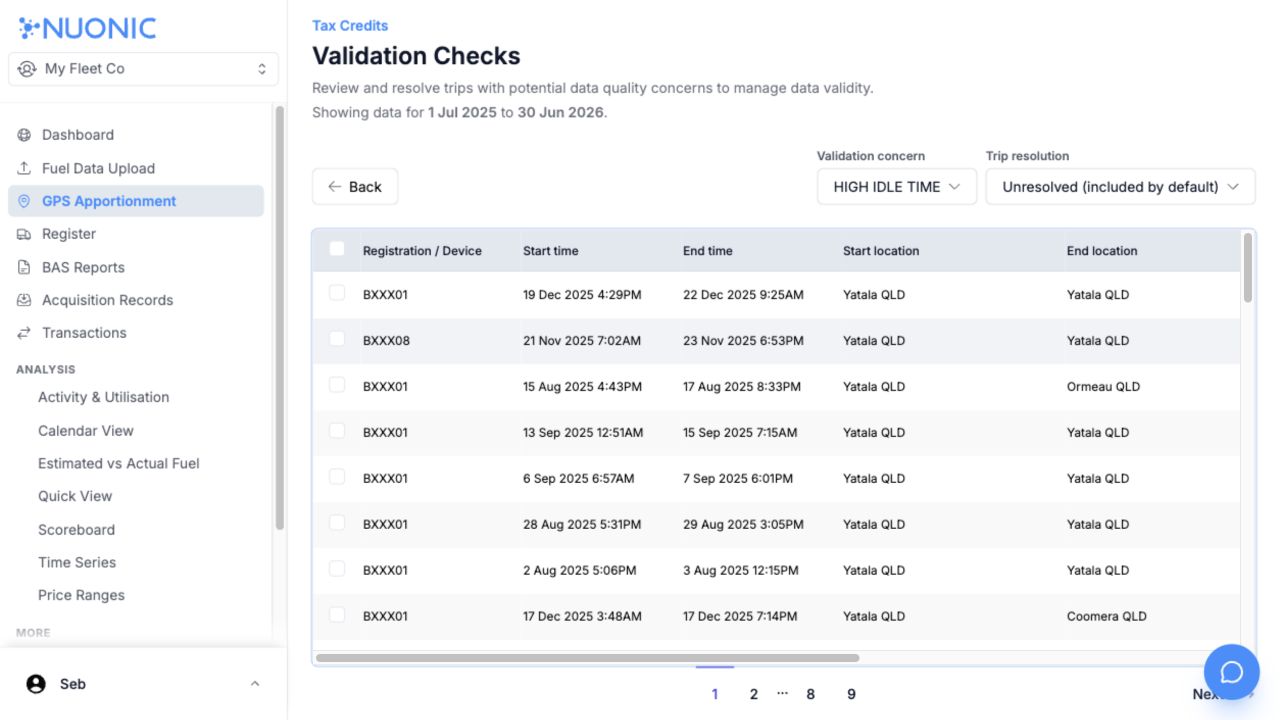Open the Quick View page
The width and height of the screenshot is (1280, 720).
coord(75,496)
